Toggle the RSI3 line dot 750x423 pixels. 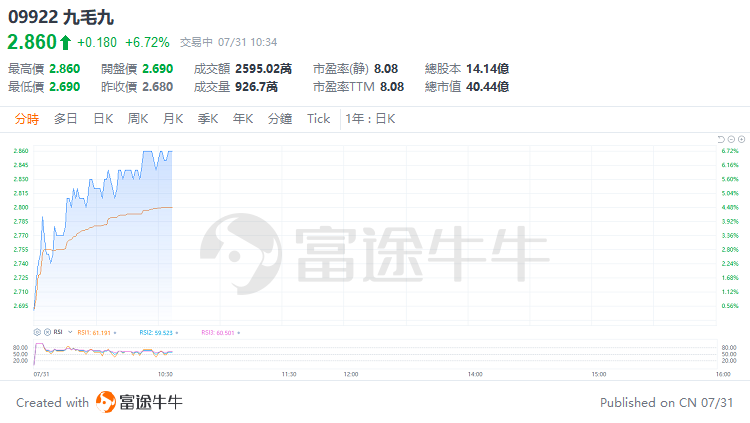pos(239,333)
